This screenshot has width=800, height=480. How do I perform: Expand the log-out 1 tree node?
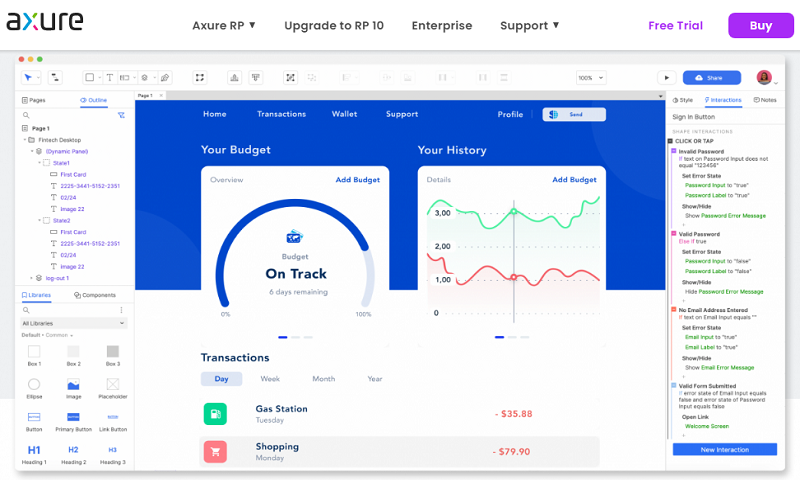tap(32, 278)
